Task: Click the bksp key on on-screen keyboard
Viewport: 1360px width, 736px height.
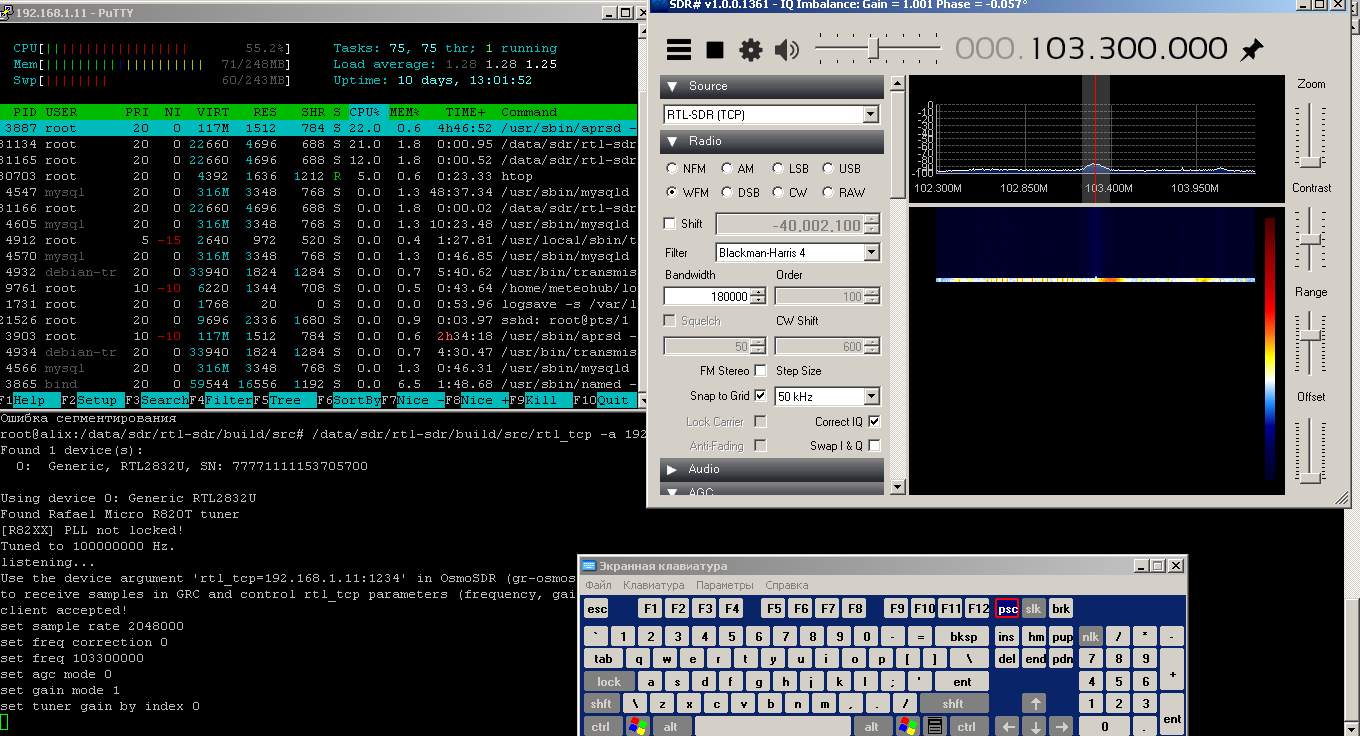Action: 963,636
